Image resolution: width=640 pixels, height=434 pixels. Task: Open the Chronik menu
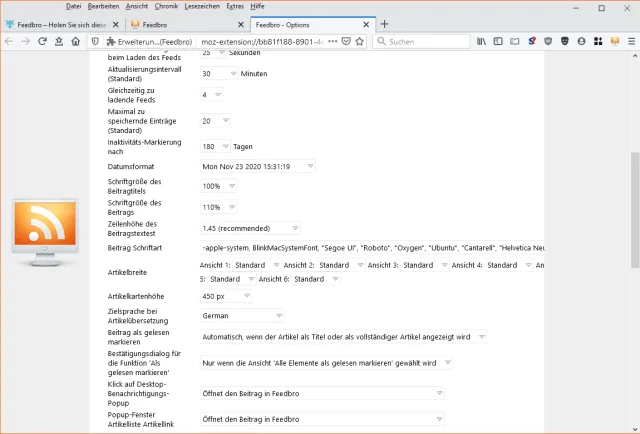[166, 6]
